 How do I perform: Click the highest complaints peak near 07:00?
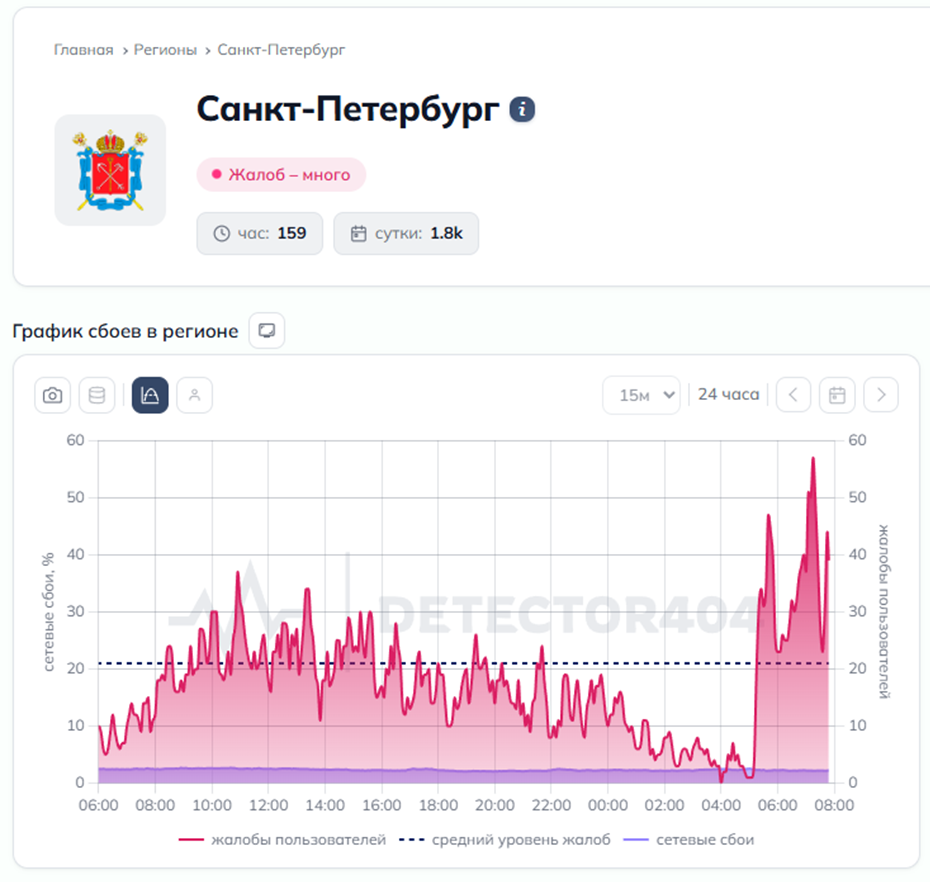(x=813, y=458)
